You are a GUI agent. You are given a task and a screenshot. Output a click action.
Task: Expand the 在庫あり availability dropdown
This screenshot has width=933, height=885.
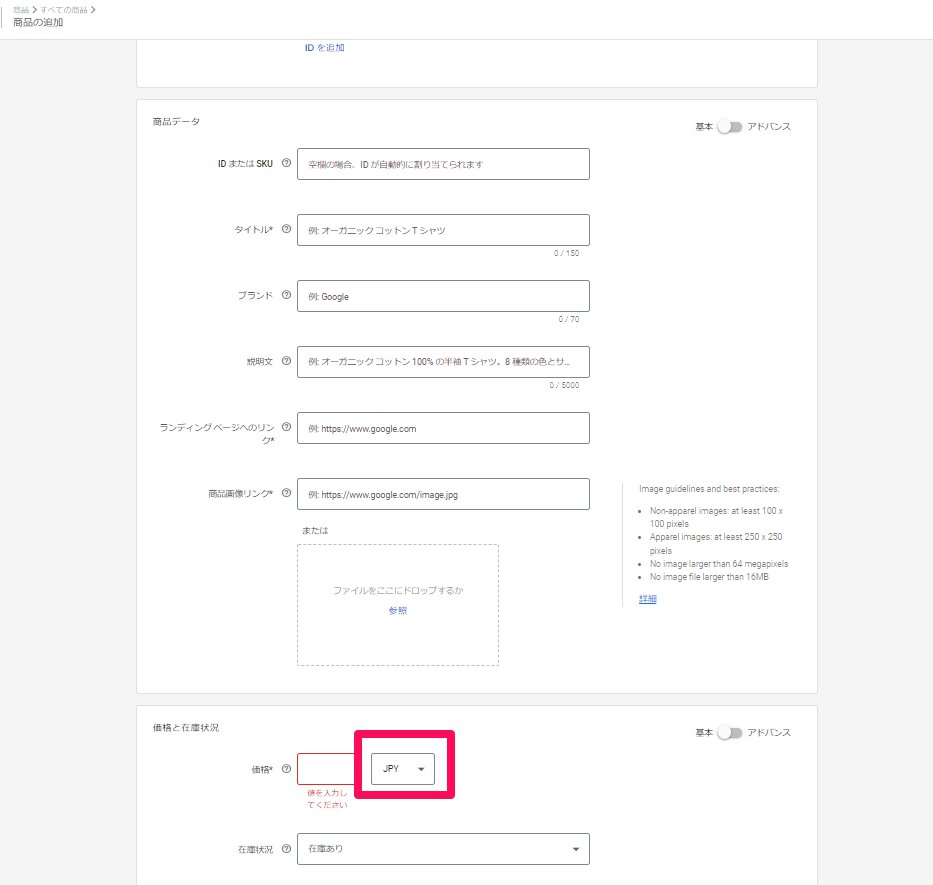pos(443,849)
